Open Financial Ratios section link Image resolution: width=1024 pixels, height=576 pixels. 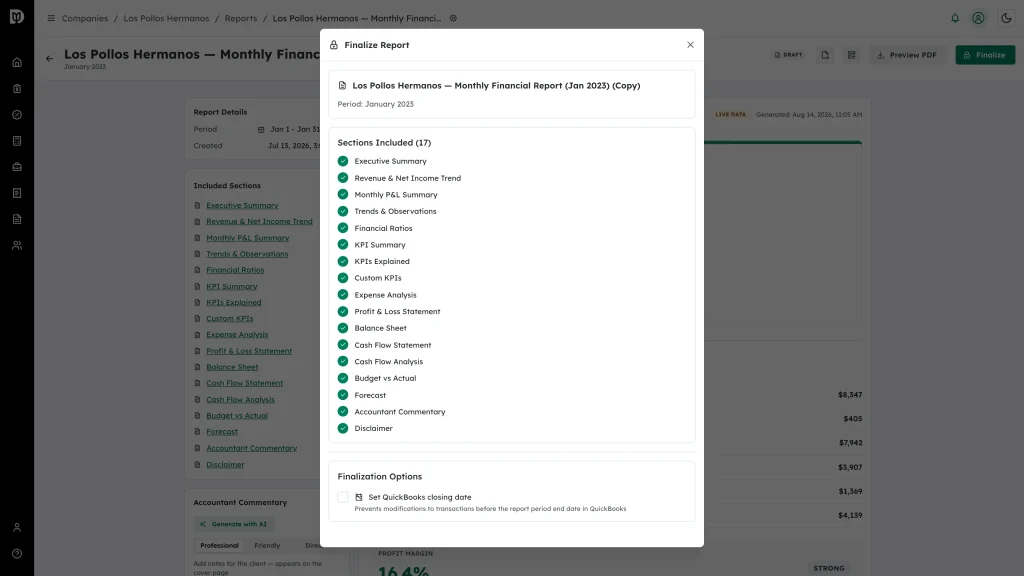click(235, 270)
